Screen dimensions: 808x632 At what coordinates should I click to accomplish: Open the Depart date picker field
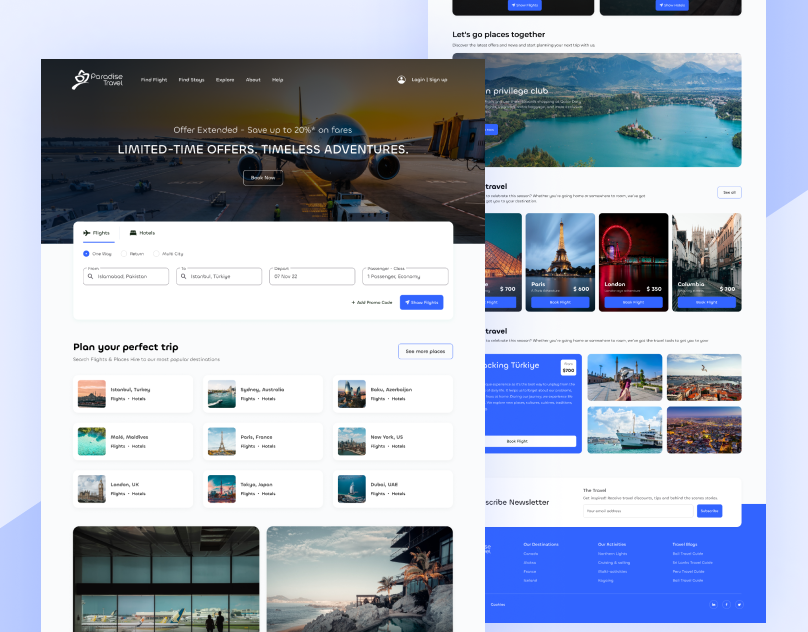click(312, 276)
